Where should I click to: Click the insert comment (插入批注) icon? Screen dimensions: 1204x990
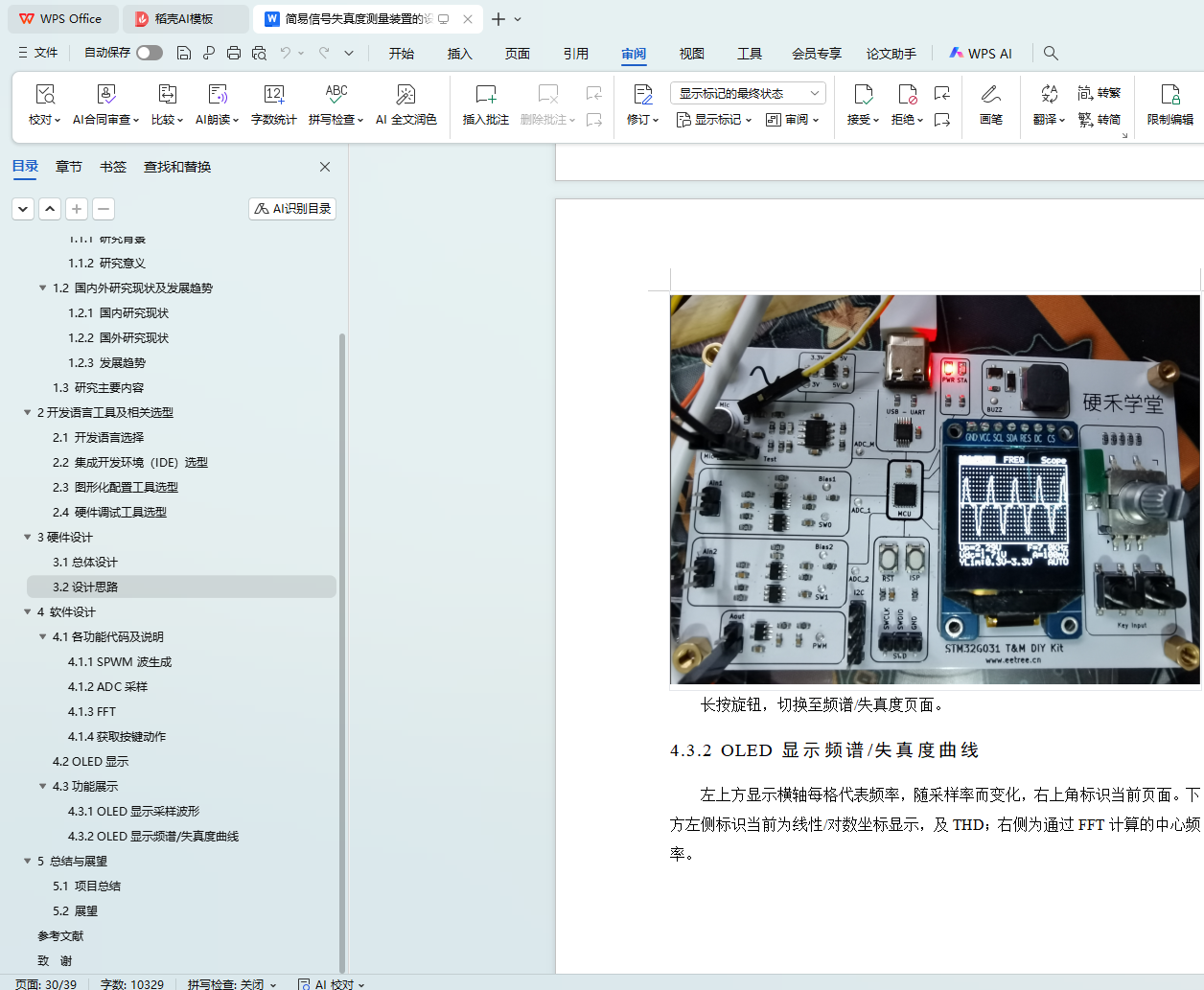[485, 95]
